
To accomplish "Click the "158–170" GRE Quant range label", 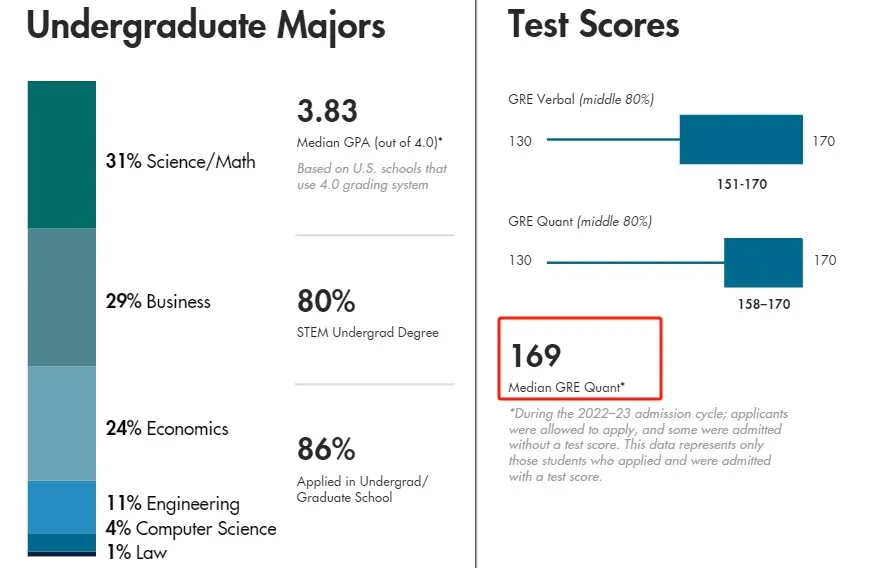I will [763, 305].
